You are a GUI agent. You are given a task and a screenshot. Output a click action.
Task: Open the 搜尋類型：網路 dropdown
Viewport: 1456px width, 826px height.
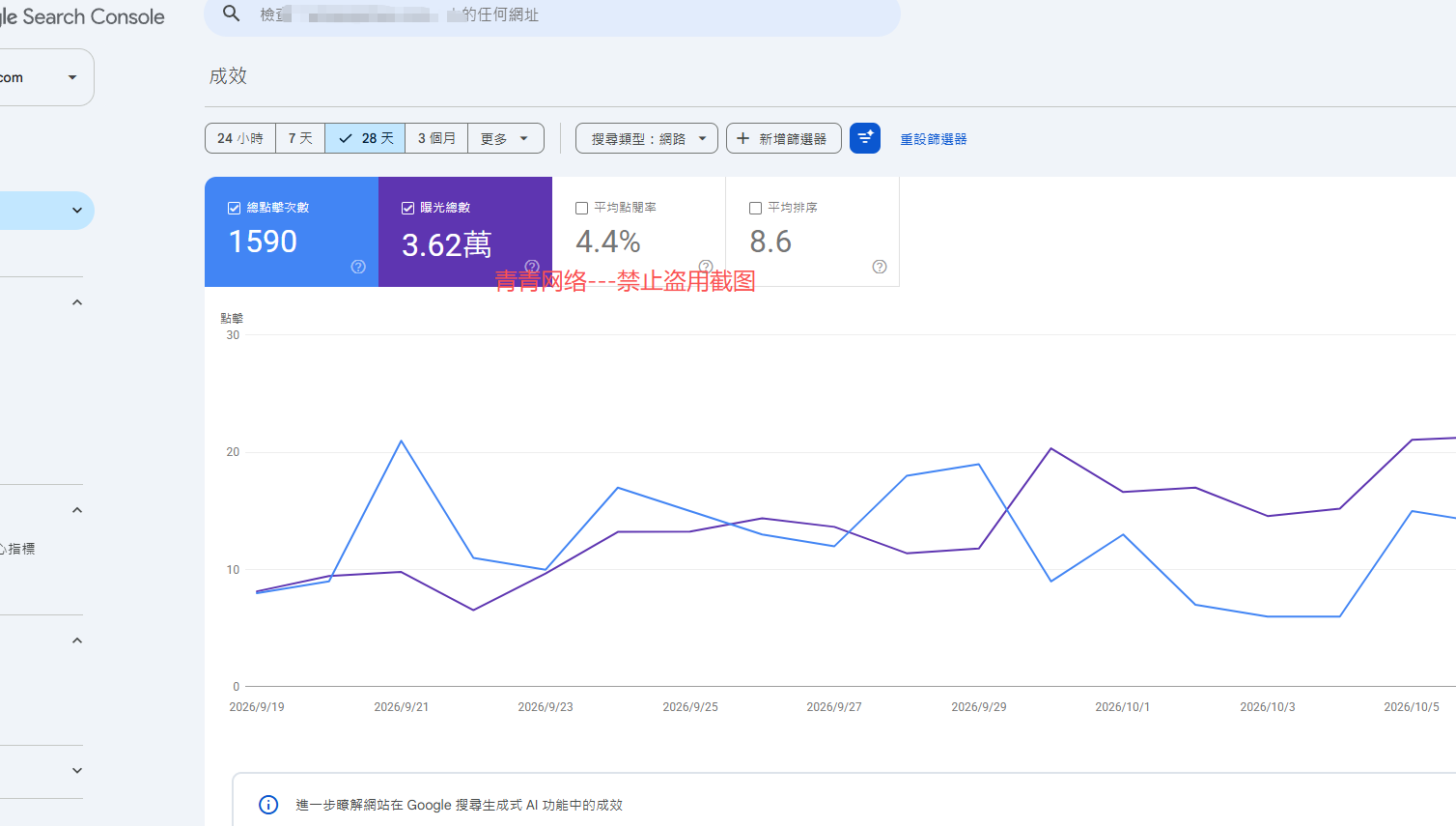click(647, 138)
